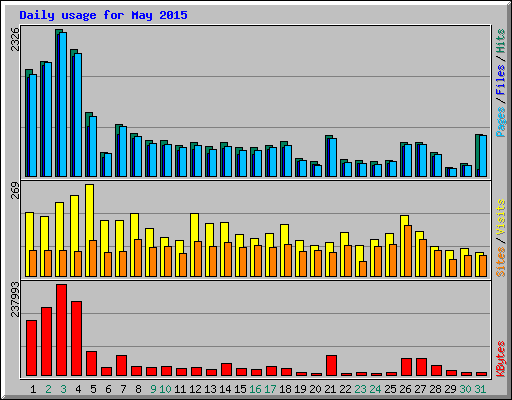Click day 12 on the x-axis
Viewport: 512px width, 400px height.
195,389
